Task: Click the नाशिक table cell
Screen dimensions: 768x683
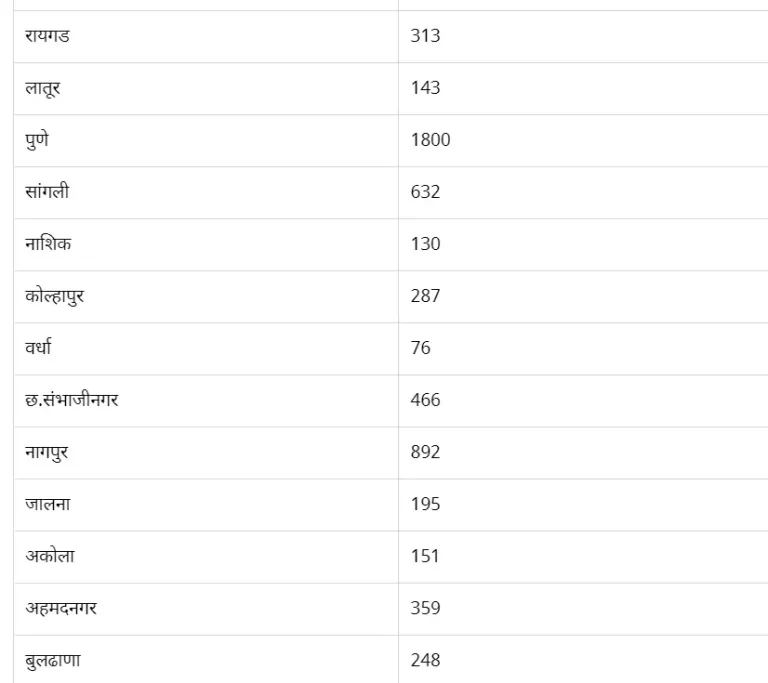Action: (x=48, y=244)
